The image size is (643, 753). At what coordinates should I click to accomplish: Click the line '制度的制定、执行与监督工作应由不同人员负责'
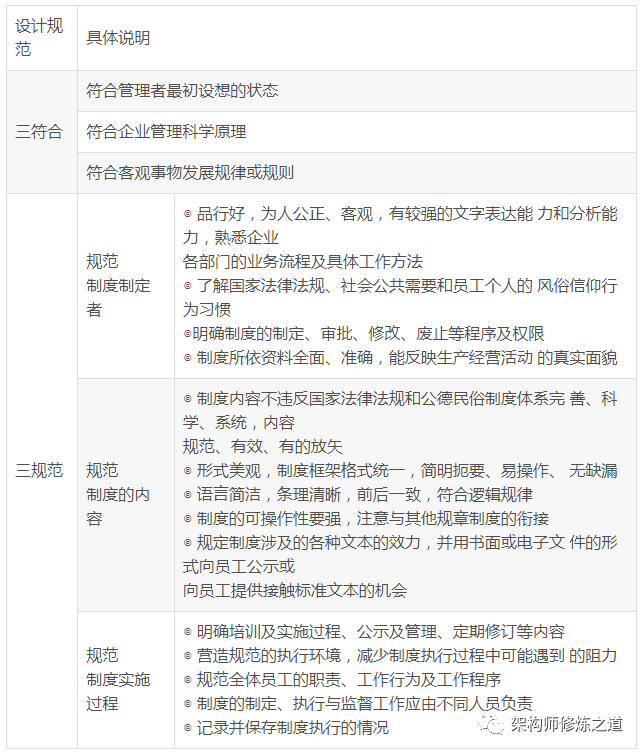(358, 704)
